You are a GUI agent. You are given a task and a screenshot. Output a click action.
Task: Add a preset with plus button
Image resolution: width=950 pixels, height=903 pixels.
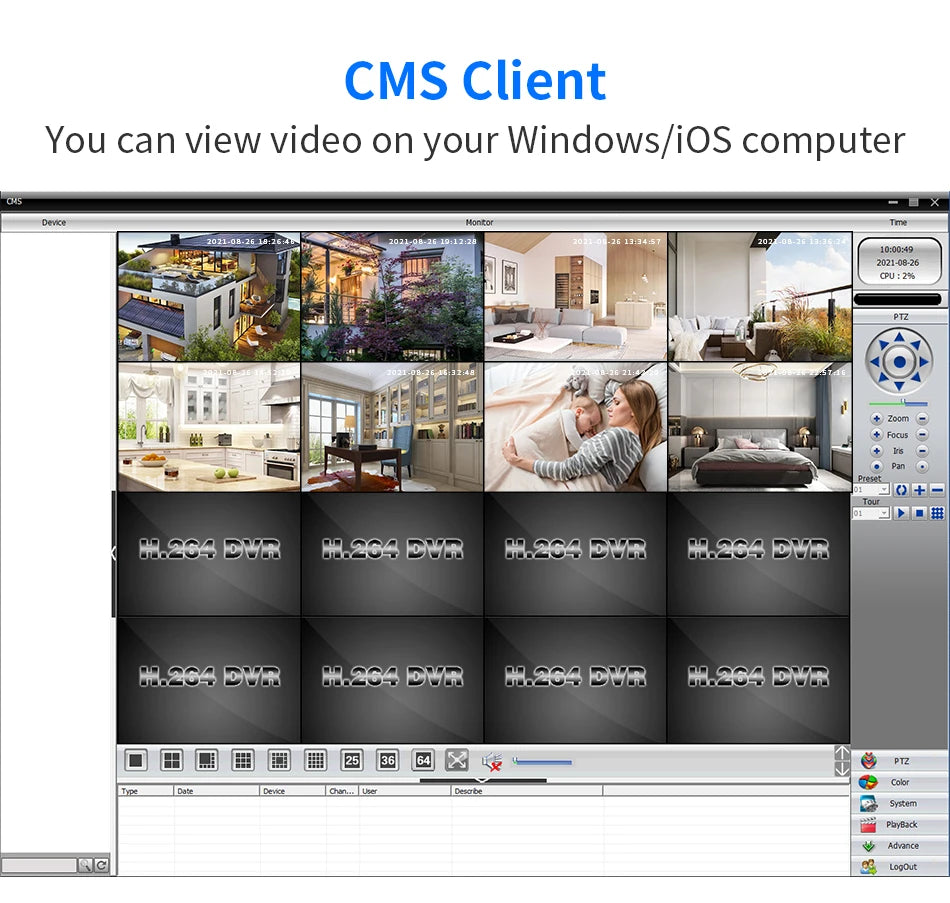(919, 490)
